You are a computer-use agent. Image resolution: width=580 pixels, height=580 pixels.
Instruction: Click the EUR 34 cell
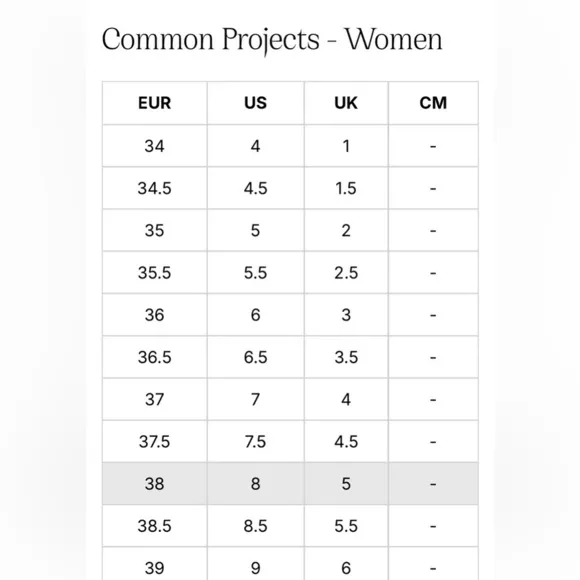click(x=155, y=146)
